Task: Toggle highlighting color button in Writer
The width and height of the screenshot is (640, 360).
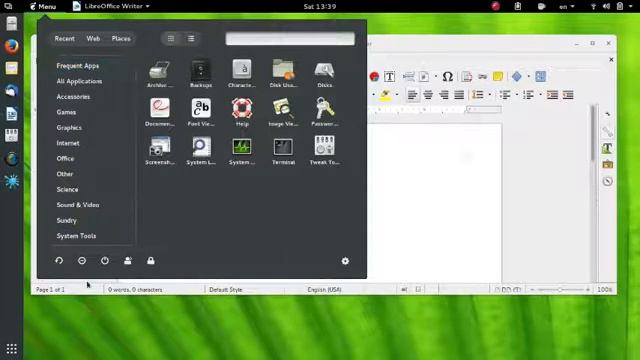Action: coord(384,95)
